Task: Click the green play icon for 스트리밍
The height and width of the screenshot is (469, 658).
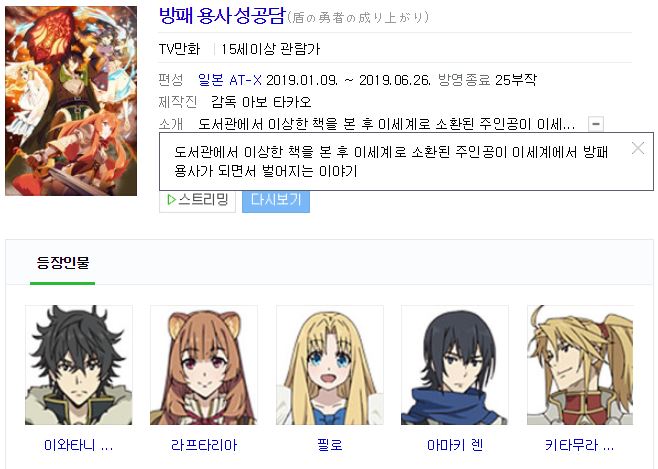Action: tap(171, 200)
